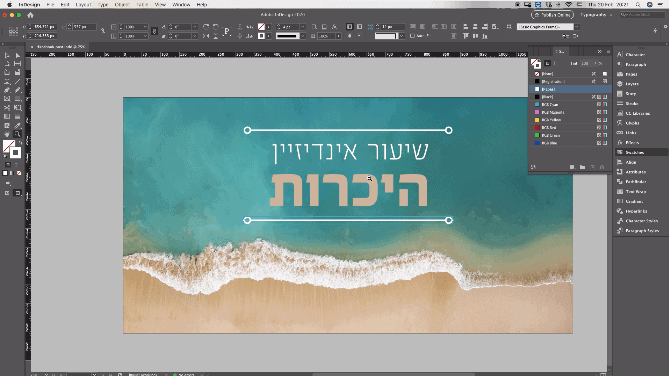Open the Typography workspace switcher

click(x=596, y=15)
